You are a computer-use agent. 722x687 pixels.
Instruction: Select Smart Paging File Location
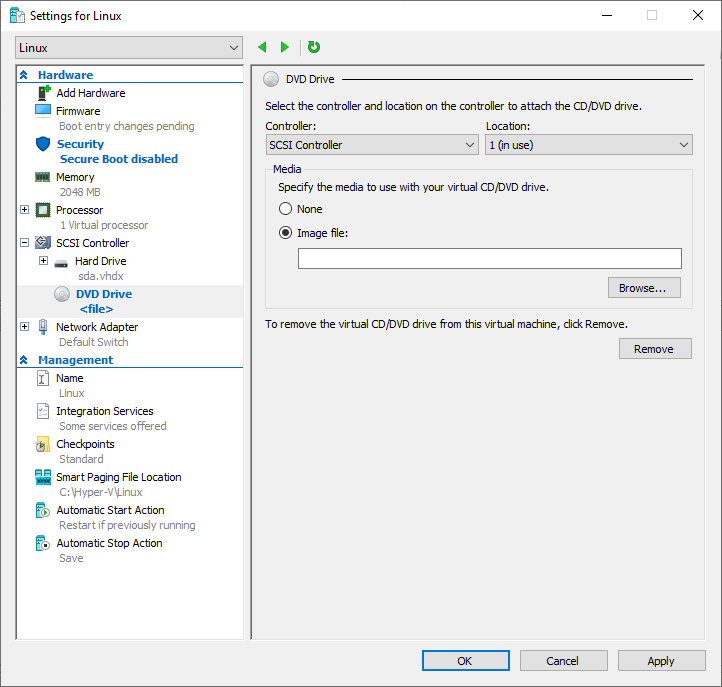coord(119,477)
